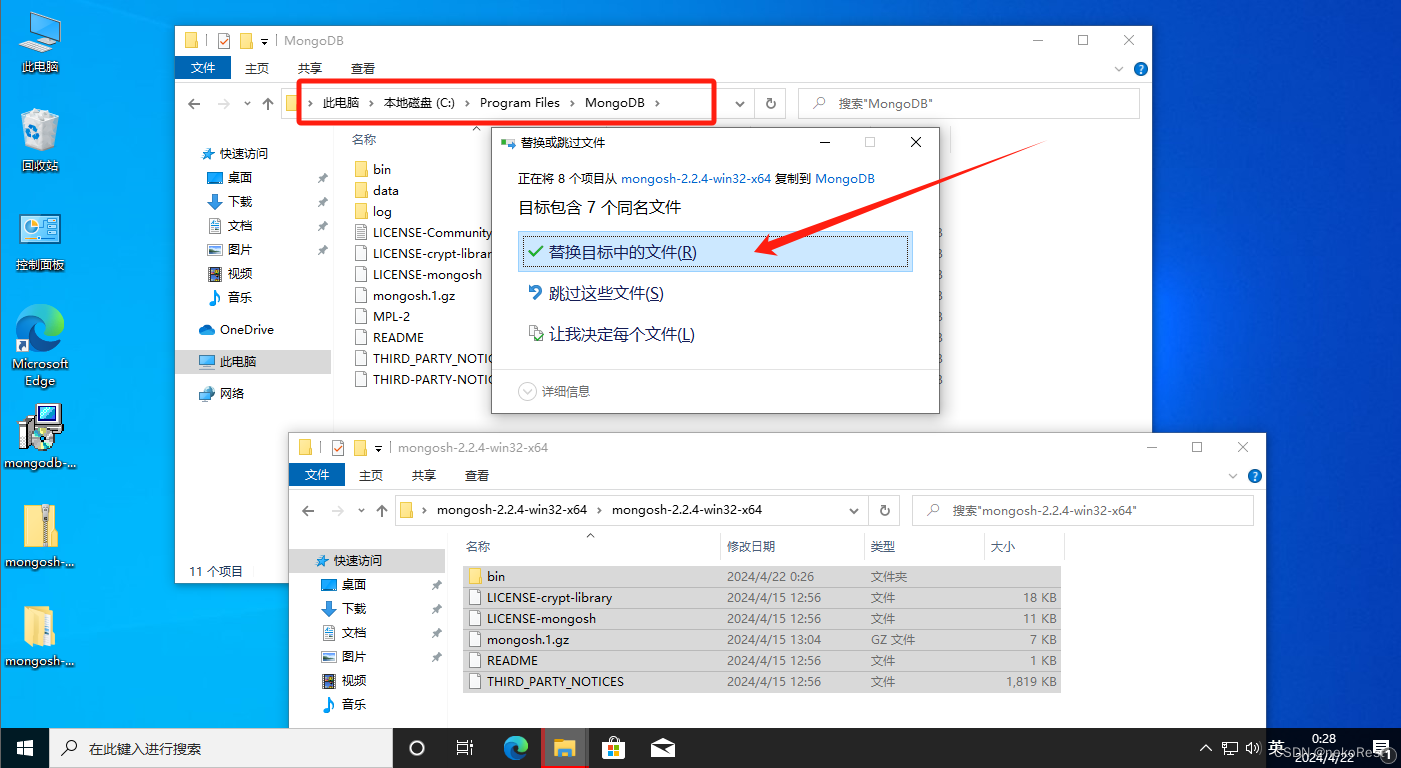
Task: Click the Windows Start button
Action: pos(24,748)
